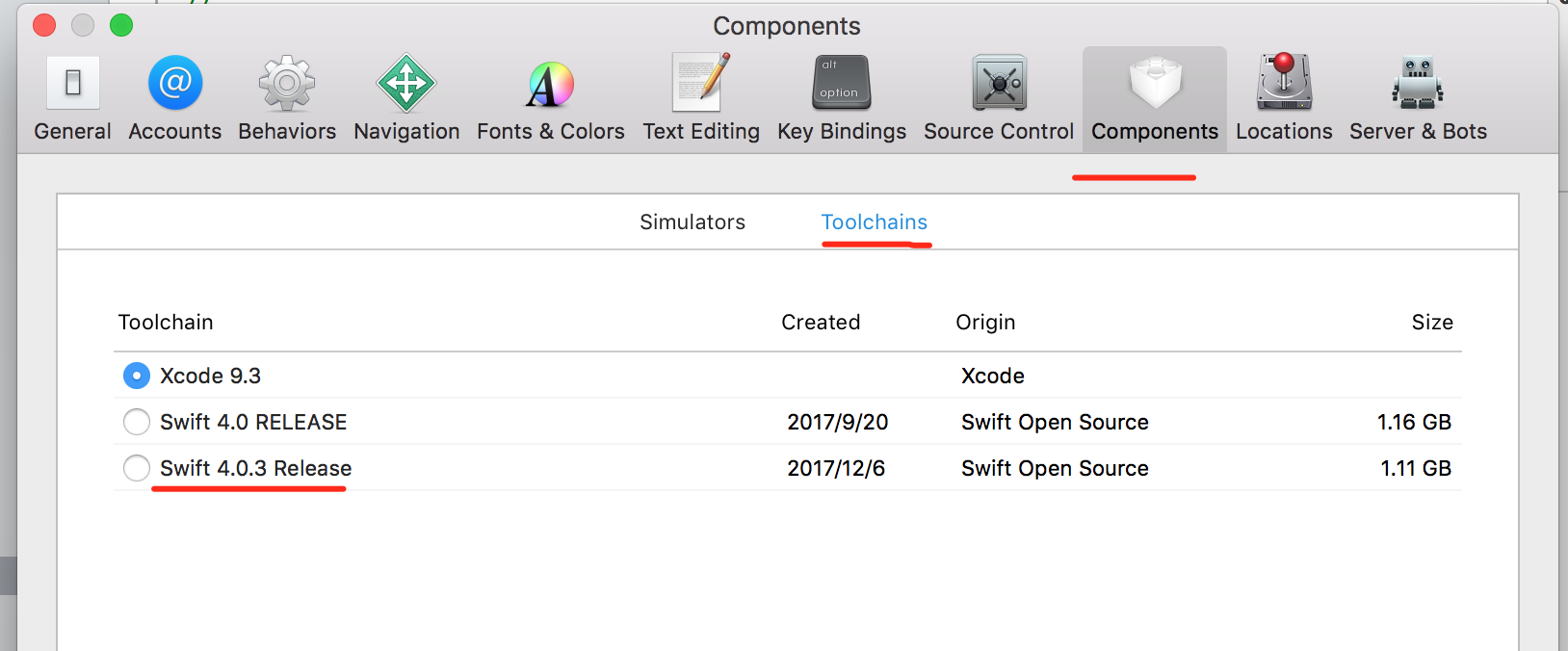Click the Swift 4.0.3 Release name text
The width and height of the screenshot is (1568, 651).
255,468
